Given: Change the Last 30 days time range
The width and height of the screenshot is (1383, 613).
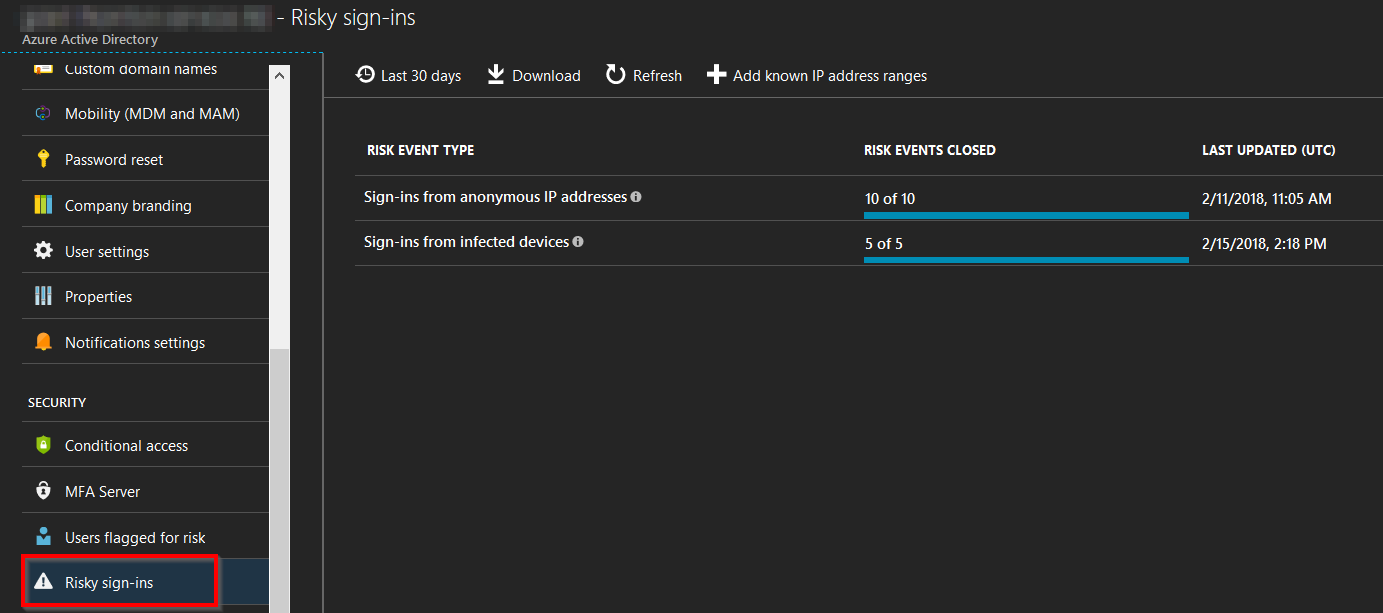Looking at the screenshot, I should click(x=408, y=75).
